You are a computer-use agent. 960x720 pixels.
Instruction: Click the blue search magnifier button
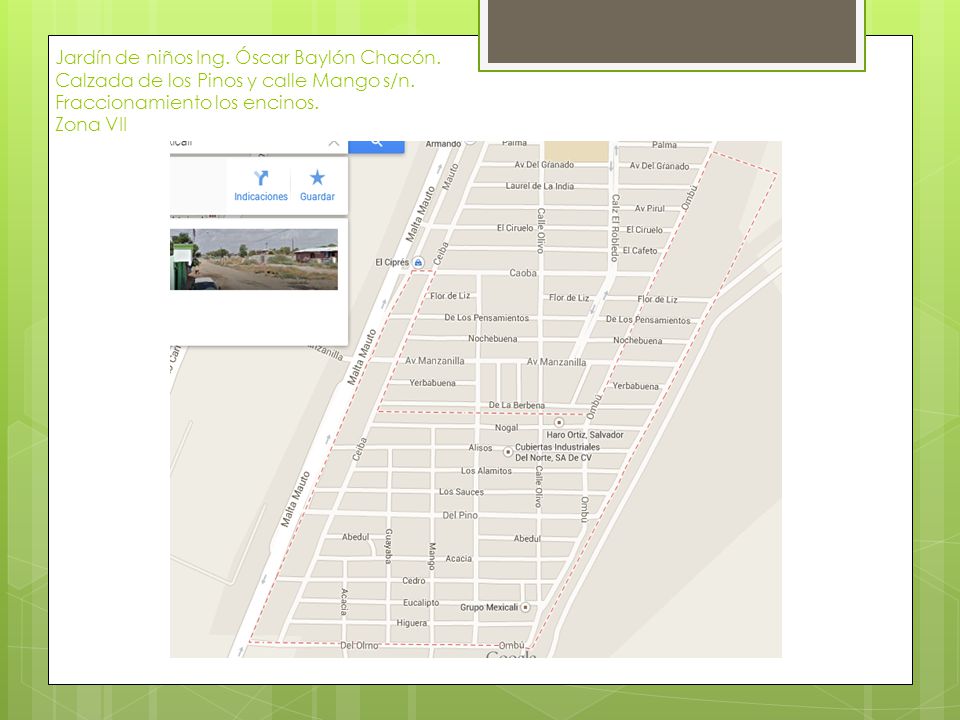376,146
